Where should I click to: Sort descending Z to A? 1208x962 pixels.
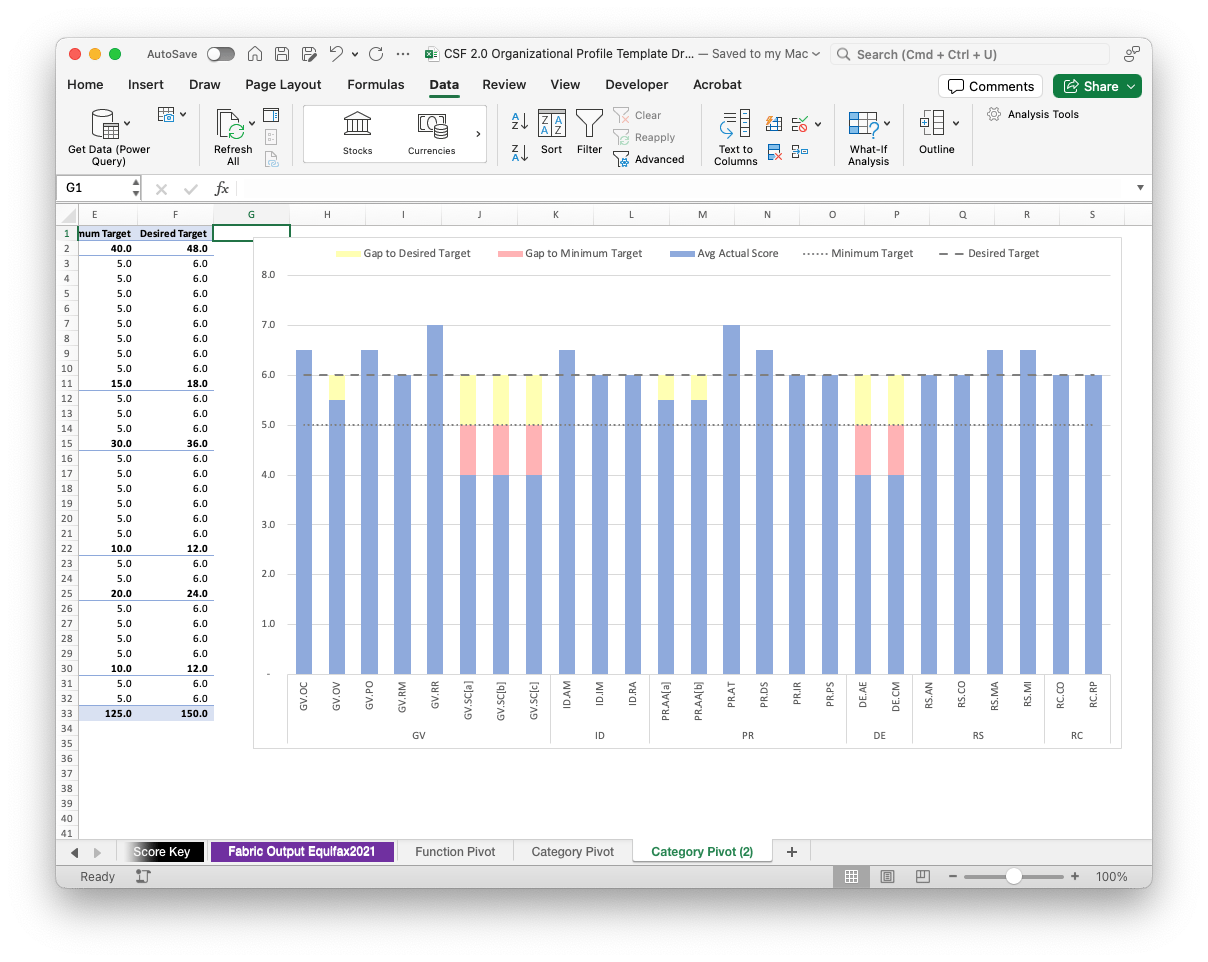[x=520, y=152]
